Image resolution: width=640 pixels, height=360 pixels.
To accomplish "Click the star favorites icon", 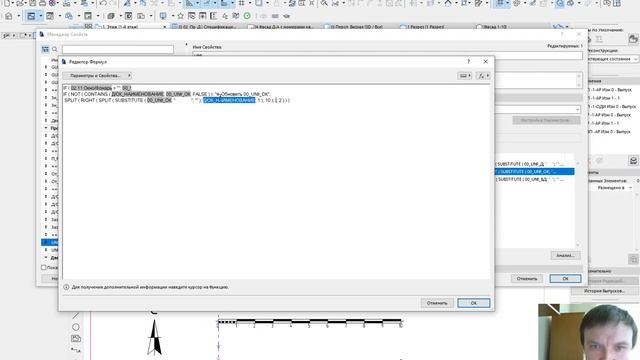I will click(180, 16).
